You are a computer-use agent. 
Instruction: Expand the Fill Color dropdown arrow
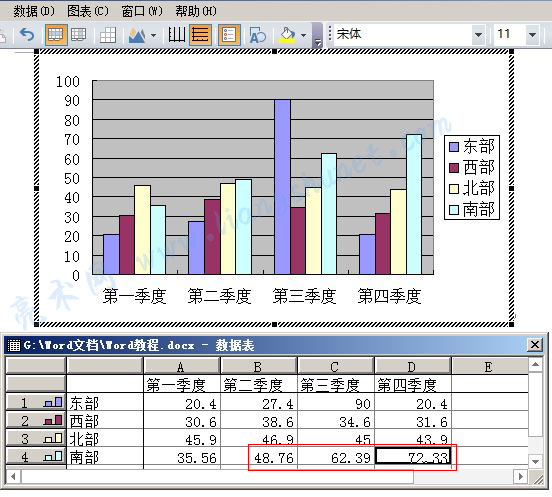303,35
